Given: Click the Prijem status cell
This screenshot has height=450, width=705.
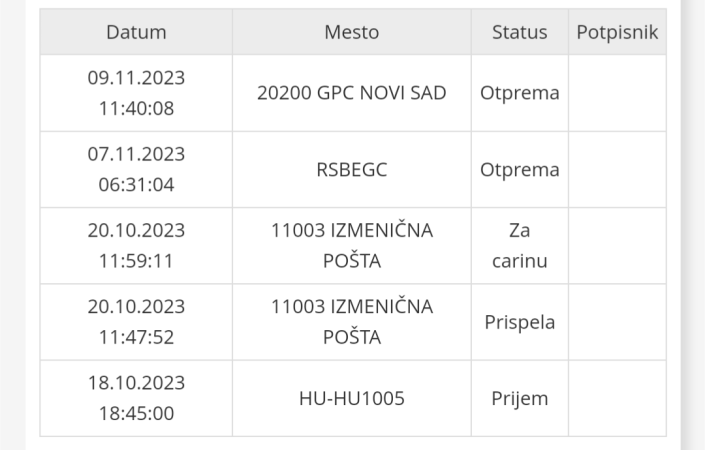Looking at the screenshot, I should pyautogui.click(x=519, y=398).
